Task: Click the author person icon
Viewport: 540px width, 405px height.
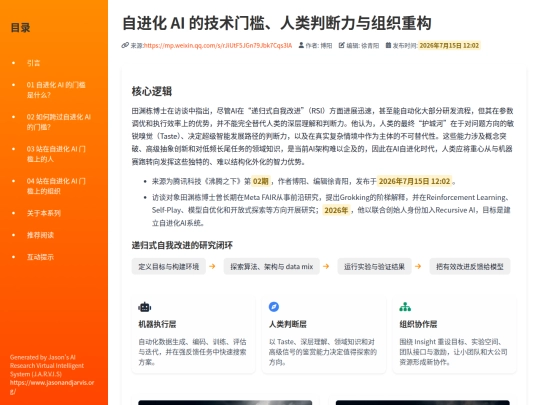Action: coord(301,45)
